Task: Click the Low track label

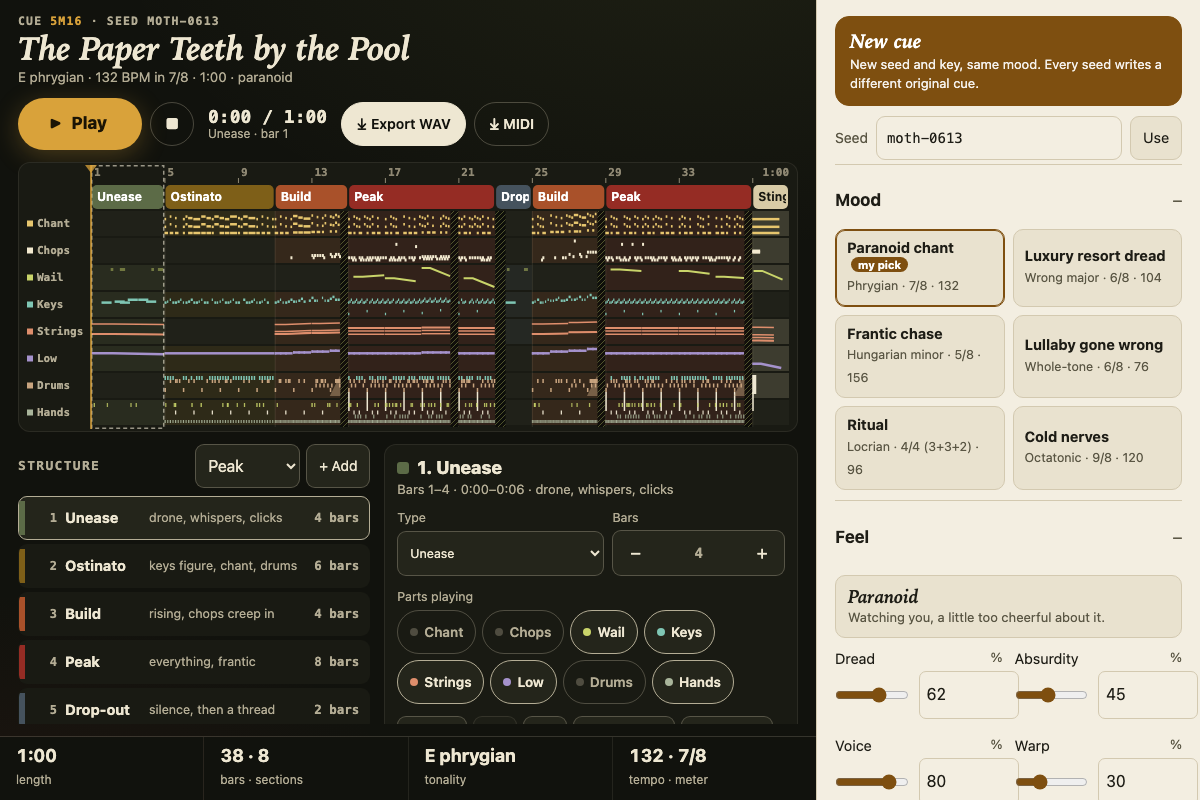Action: coord(46,358)
